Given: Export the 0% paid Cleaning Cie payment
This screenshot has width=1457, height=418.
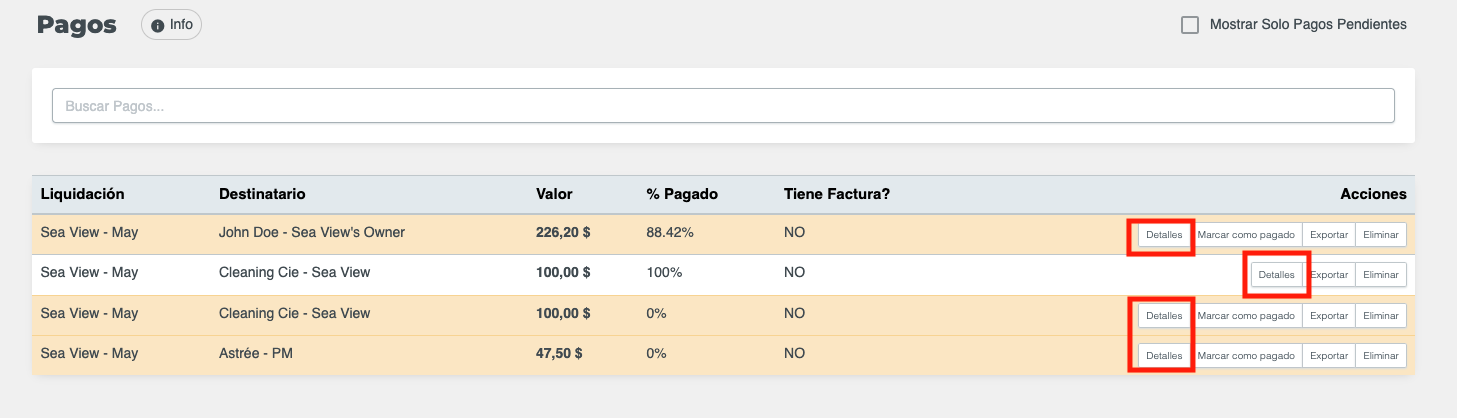Looking at the screenshot, I should coord(1329,316).
